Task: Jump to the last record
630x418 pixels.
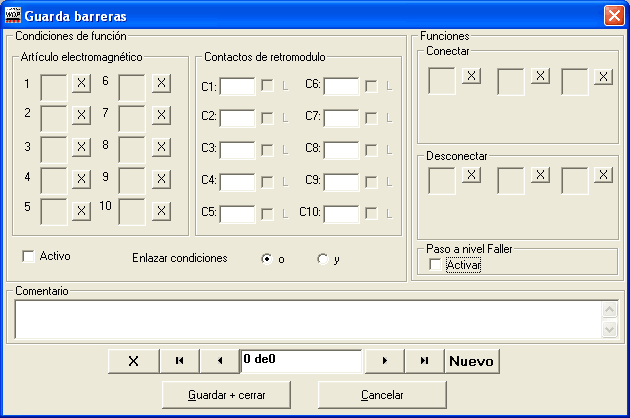Action: click(x=424, y=361)
